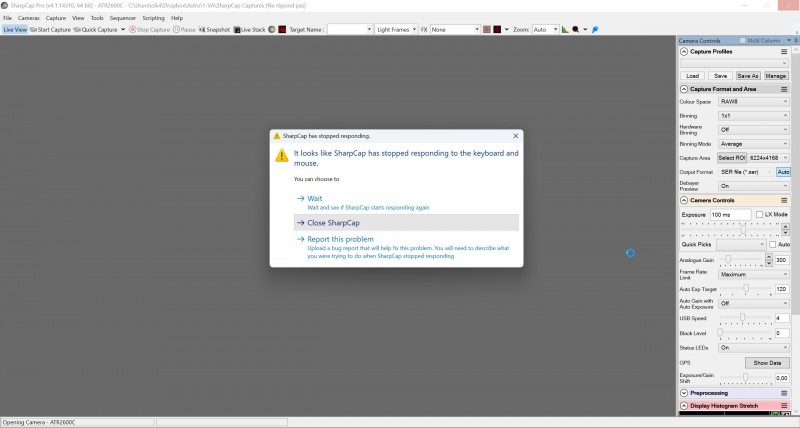
Task: Open the capture area 6224x4168 dropdown
Action: 769,158
